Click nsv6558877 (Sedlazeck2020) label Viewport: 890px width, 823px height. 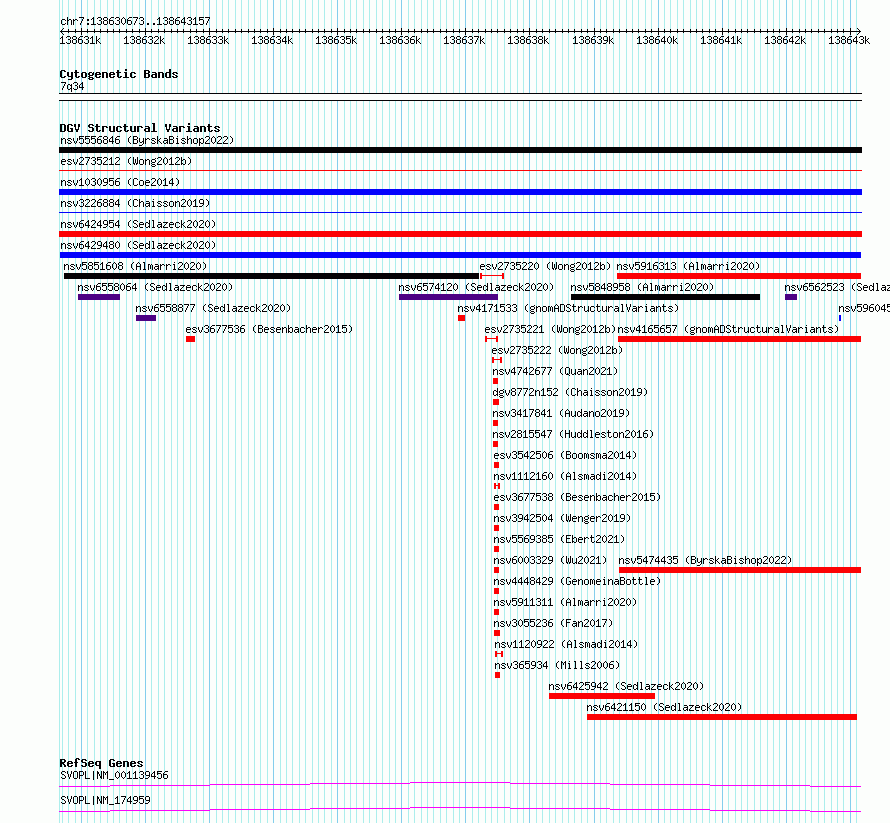[x=213, y=308]
